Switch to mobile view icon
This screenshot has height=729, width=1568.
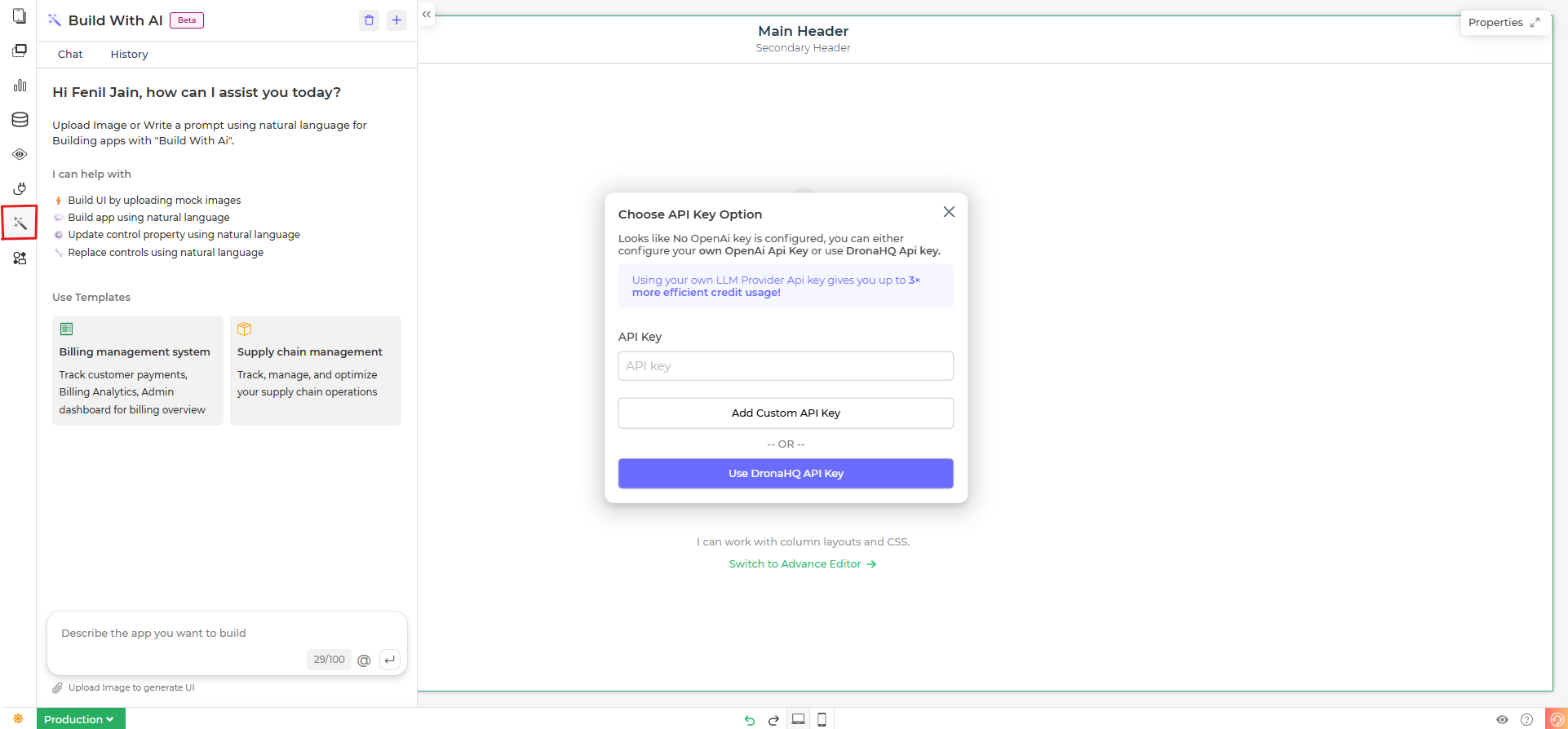click(x=822, y=719)
